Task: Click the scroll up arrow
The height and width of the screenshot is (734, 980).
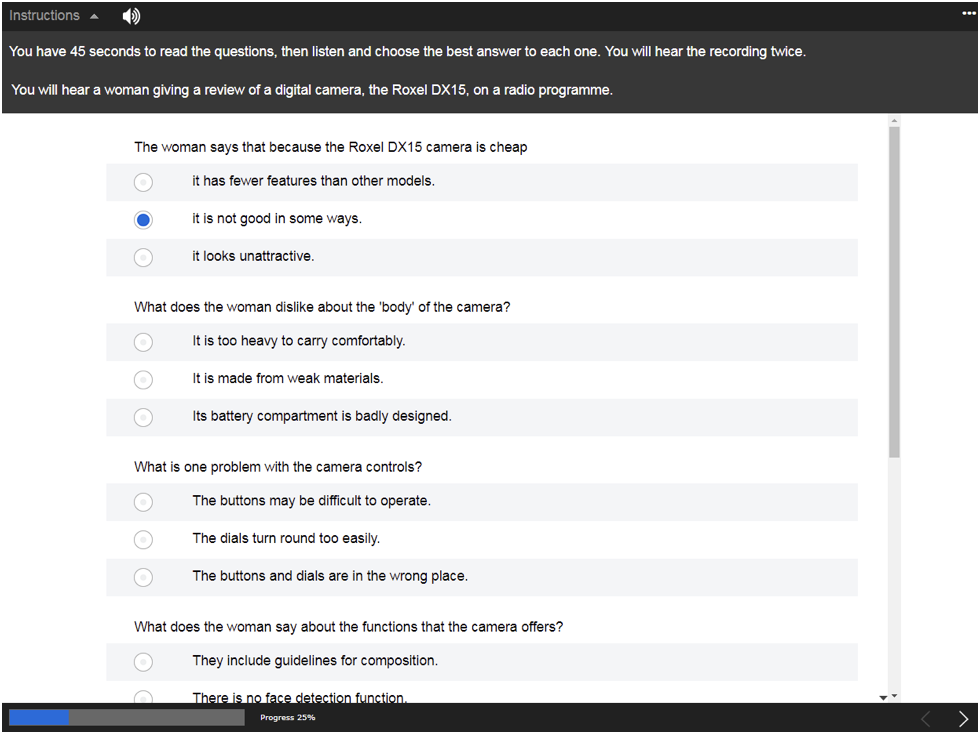Action: [x=894, y=121]
